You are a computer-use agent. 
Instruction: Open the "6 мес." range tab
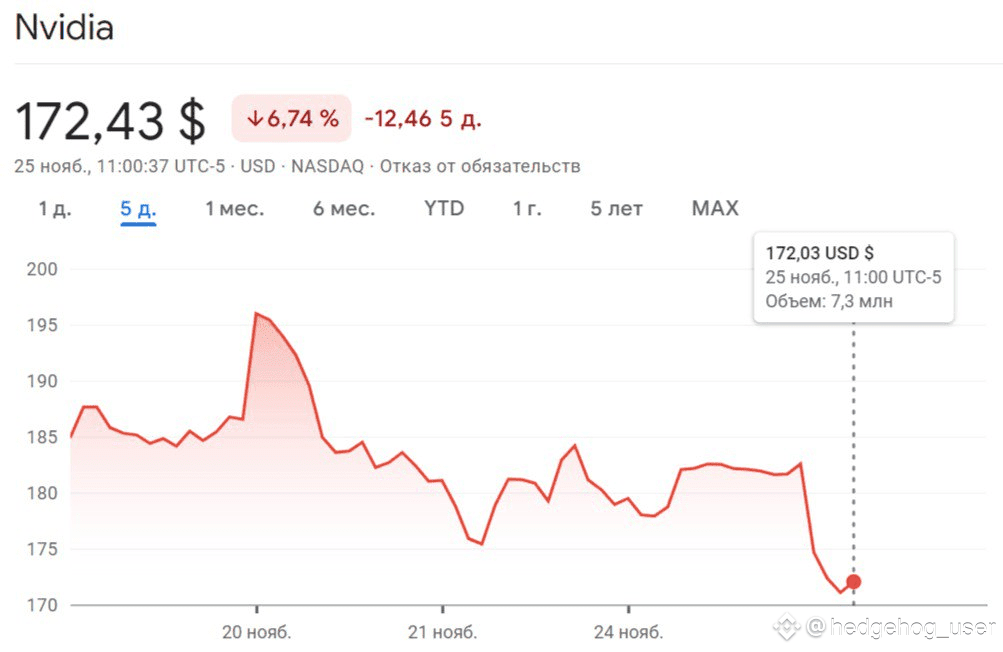coord(344,209)
